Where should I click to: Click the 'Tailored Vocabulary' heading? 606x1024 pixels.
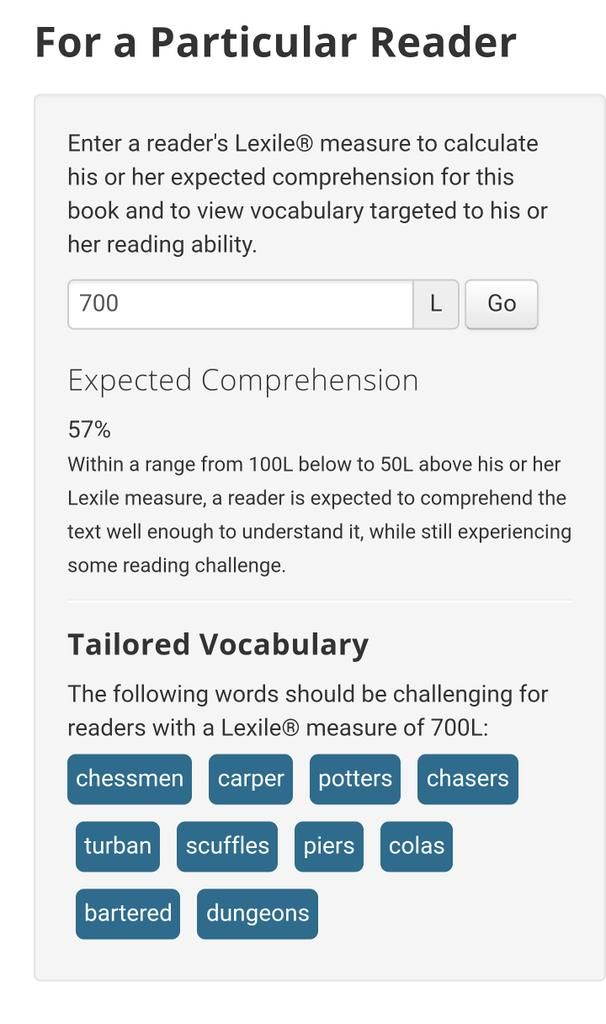218,644
